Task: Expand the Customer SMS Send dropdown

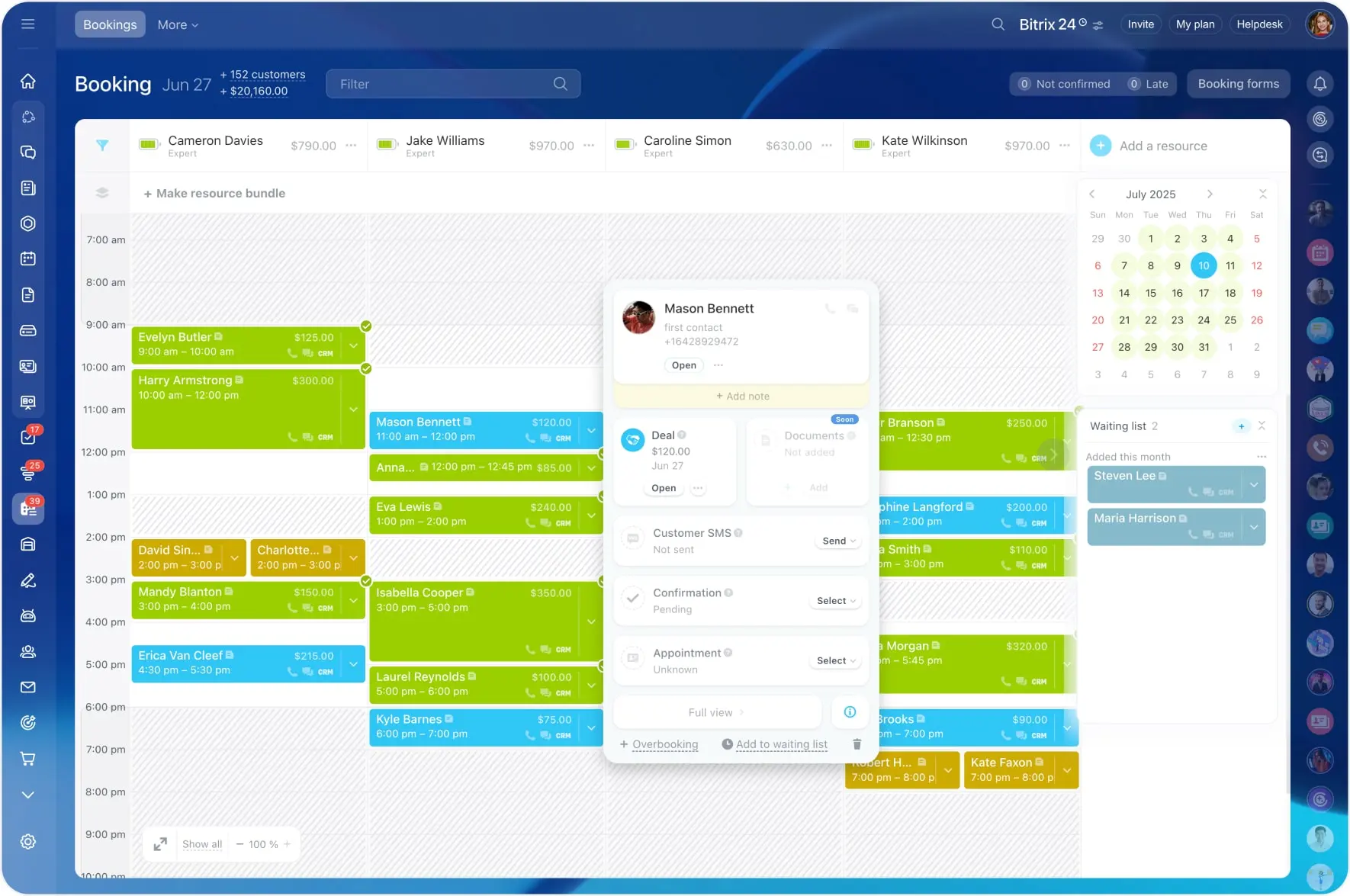Action: [838, 541]
